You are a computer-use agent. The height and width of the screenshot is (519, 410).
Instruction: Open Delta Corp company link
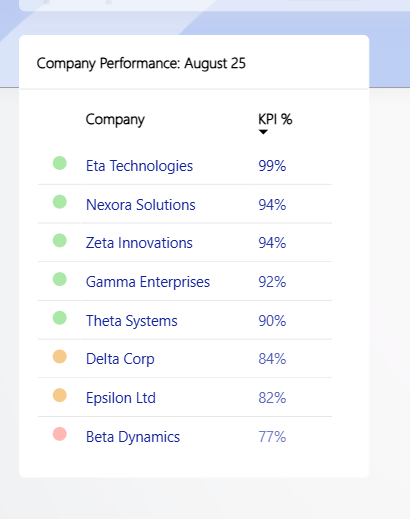pos(120,359)
